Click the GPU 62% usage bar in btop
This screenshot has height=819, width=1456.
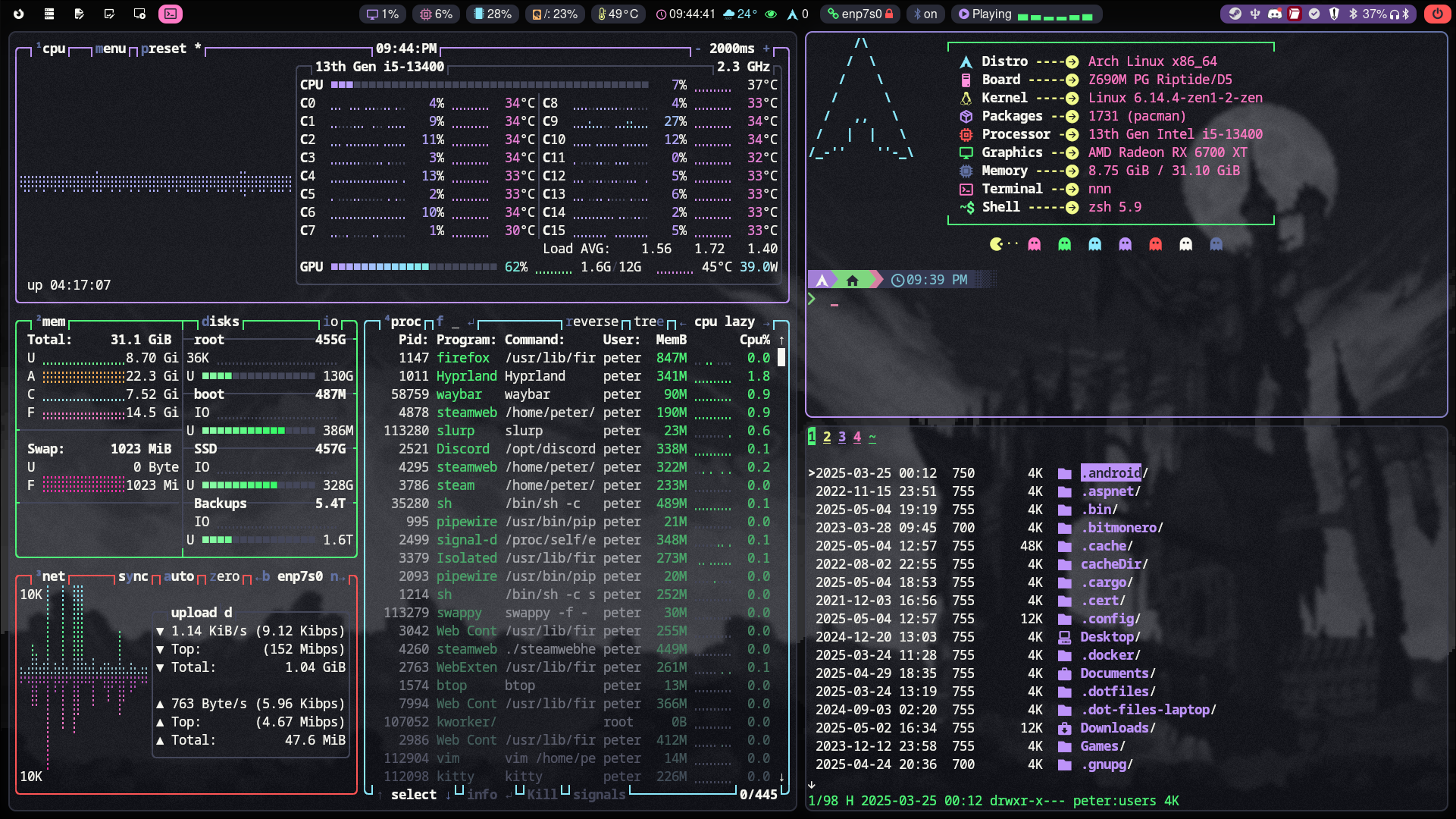pyautogui.click(x=414, y=267)
